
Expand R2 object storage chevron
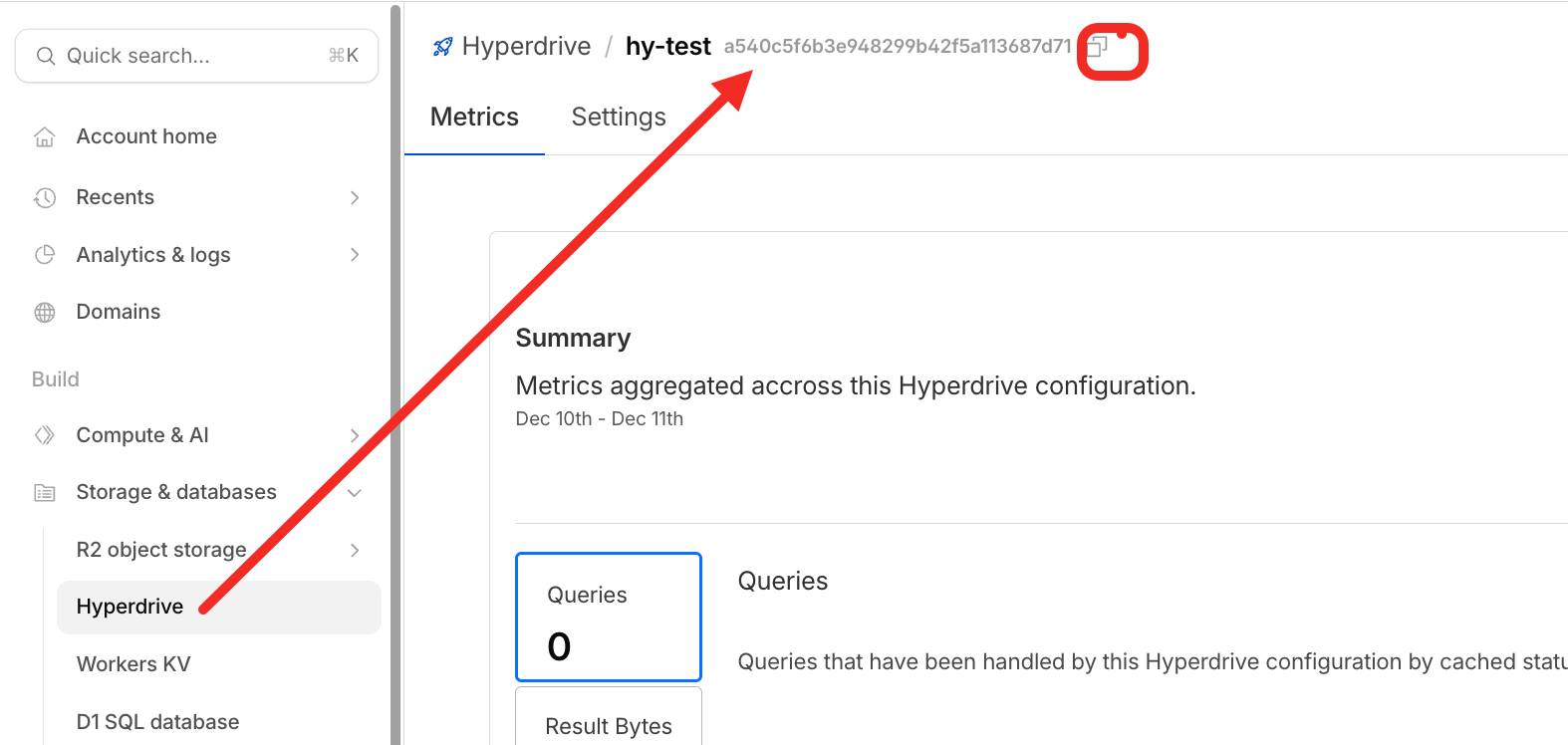(x=355, y=550)
